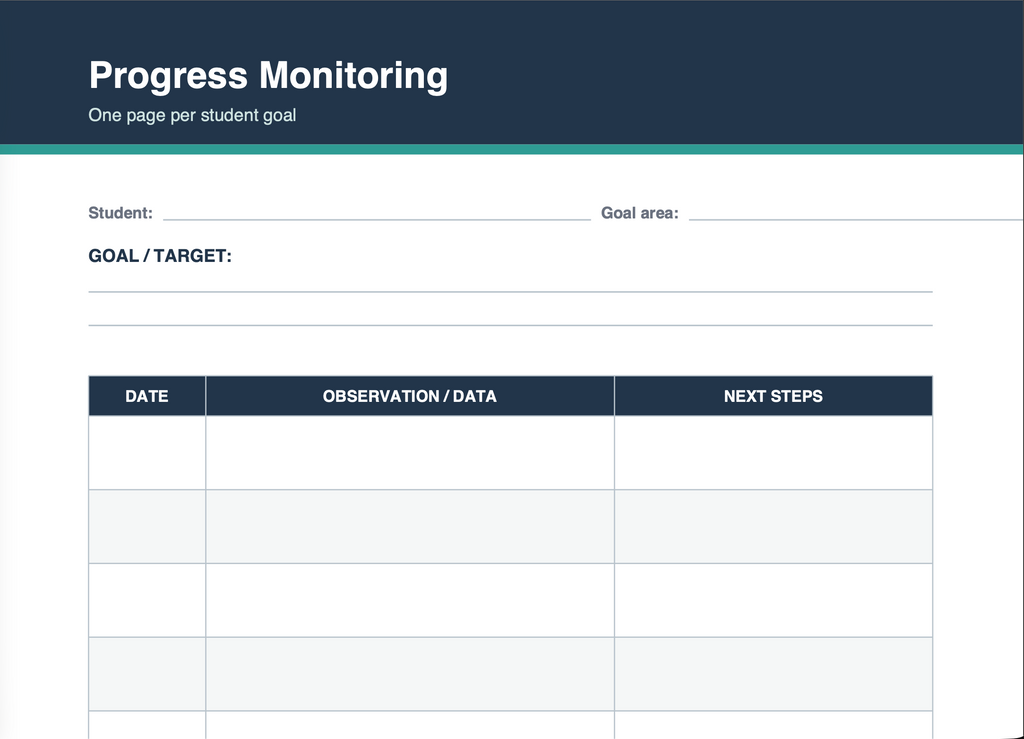This screenshot has width=1024, height=739.
Task: Click the 'One page per student goal' subtitle
Action: coord(192,116)
